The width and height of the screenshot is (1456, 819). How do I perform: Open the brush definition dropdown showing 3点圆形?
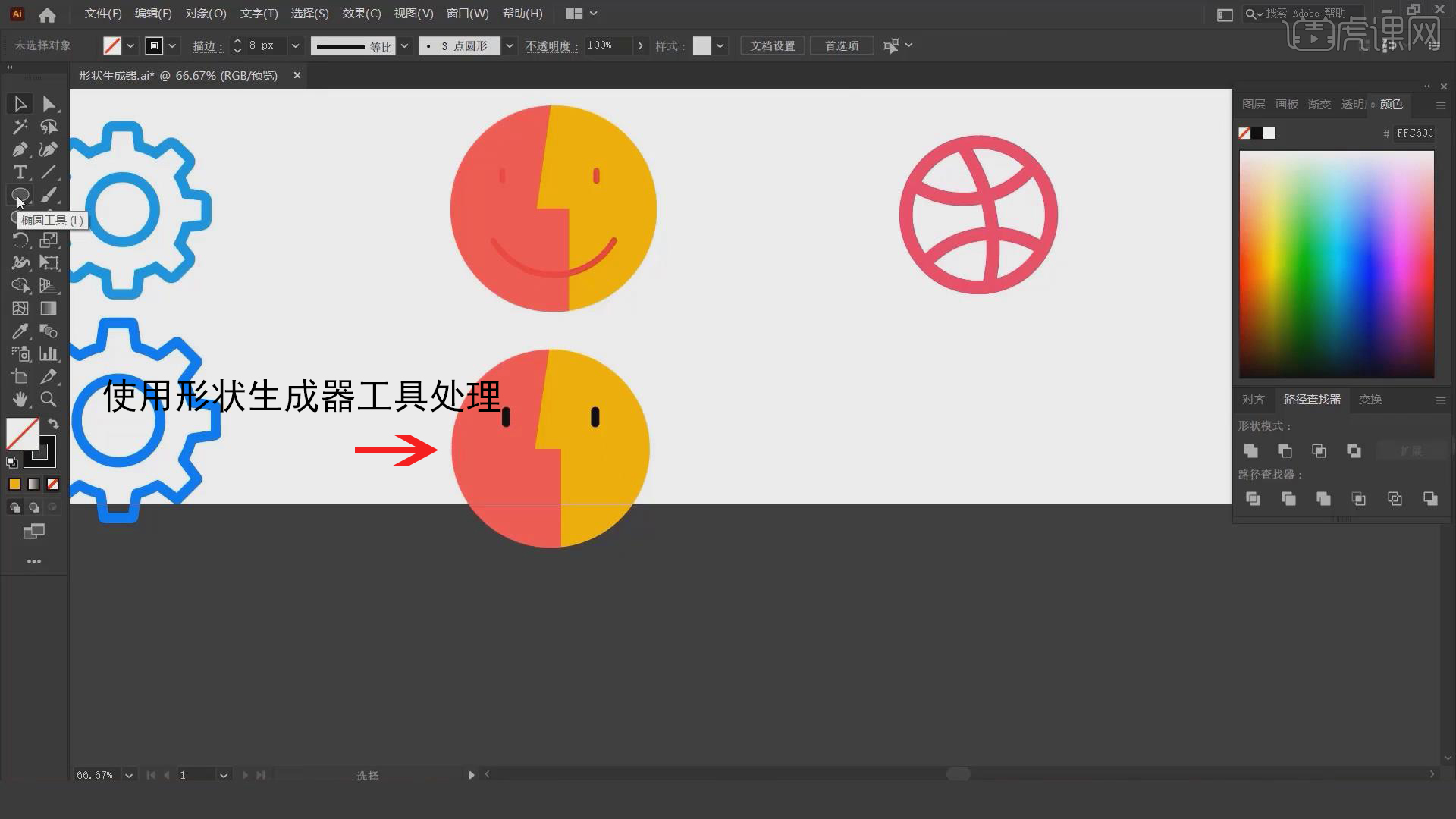point(510,45)
